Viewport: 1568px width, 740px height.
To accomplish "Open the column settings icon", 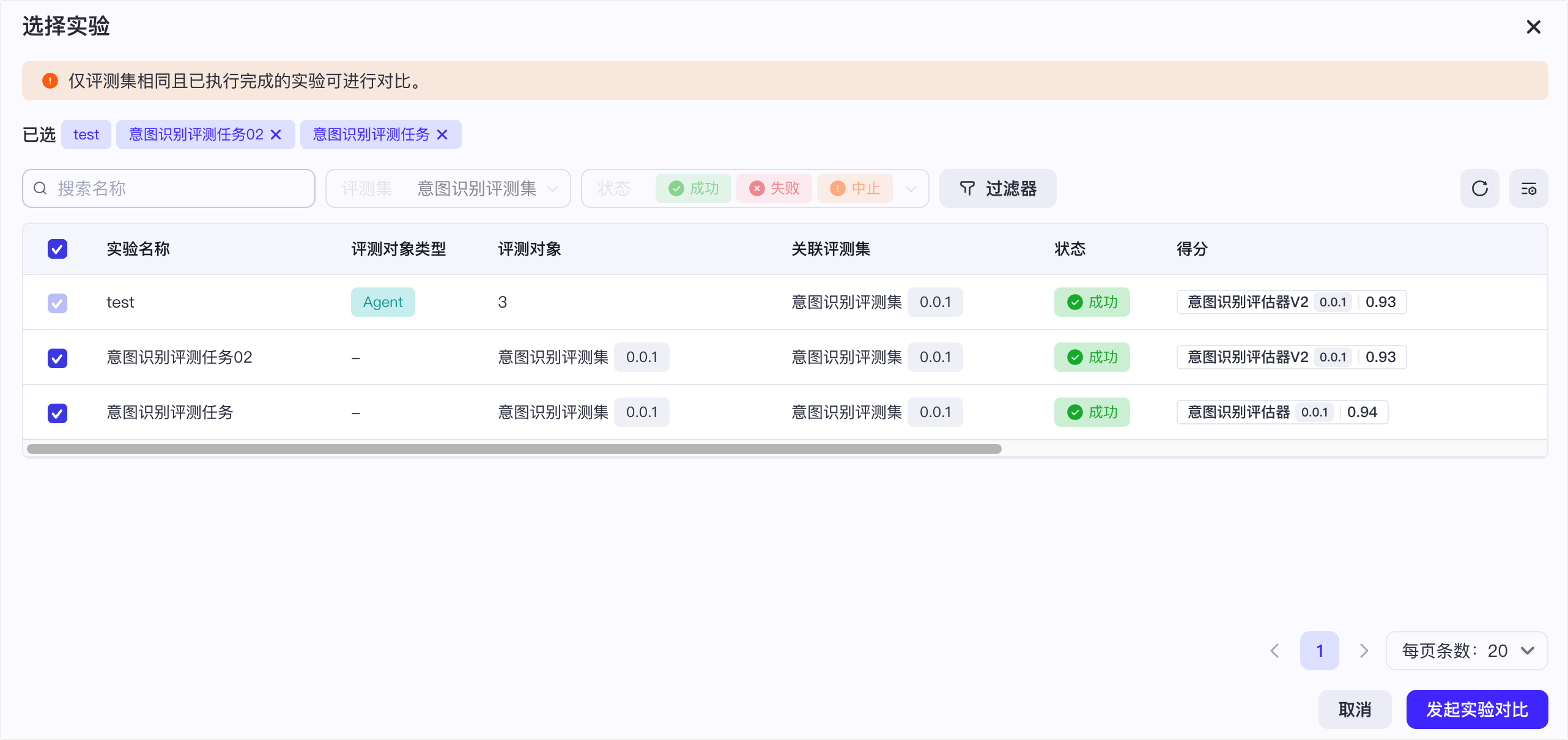I will pos(1528,188).
